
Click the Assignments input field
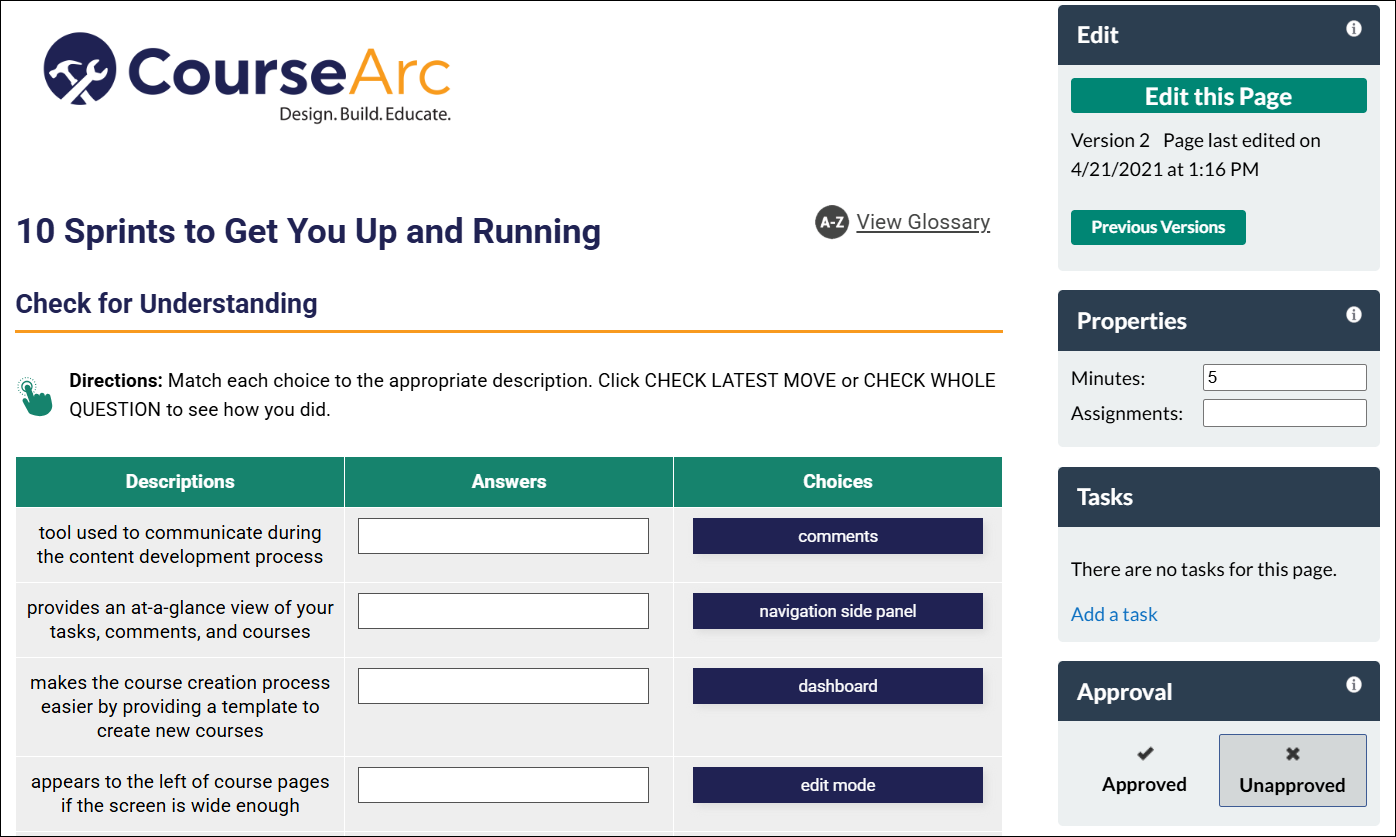(x=1284, y=412)
